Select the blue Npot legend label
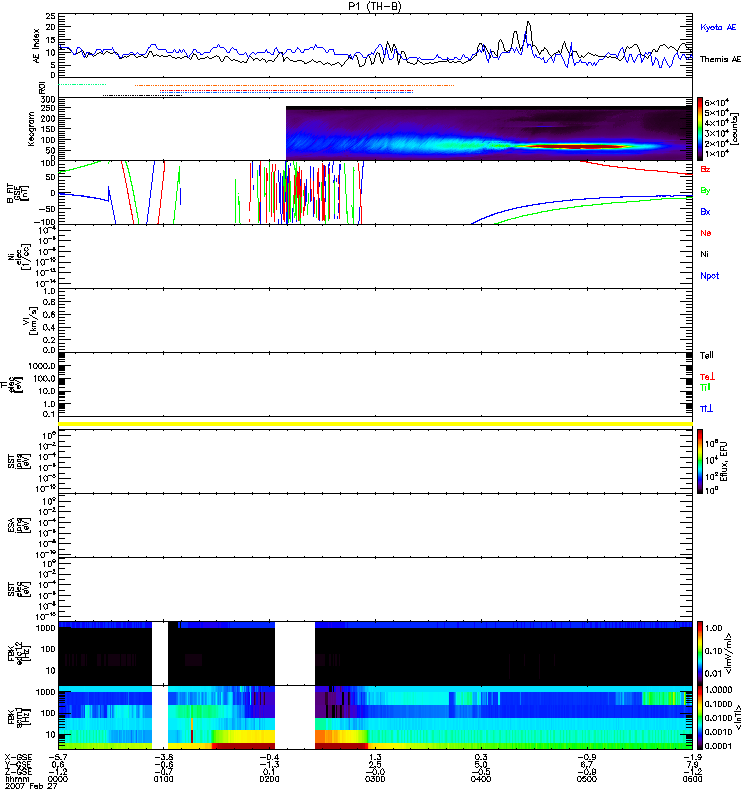The image size is (750, 800). [x=709, y=276]
